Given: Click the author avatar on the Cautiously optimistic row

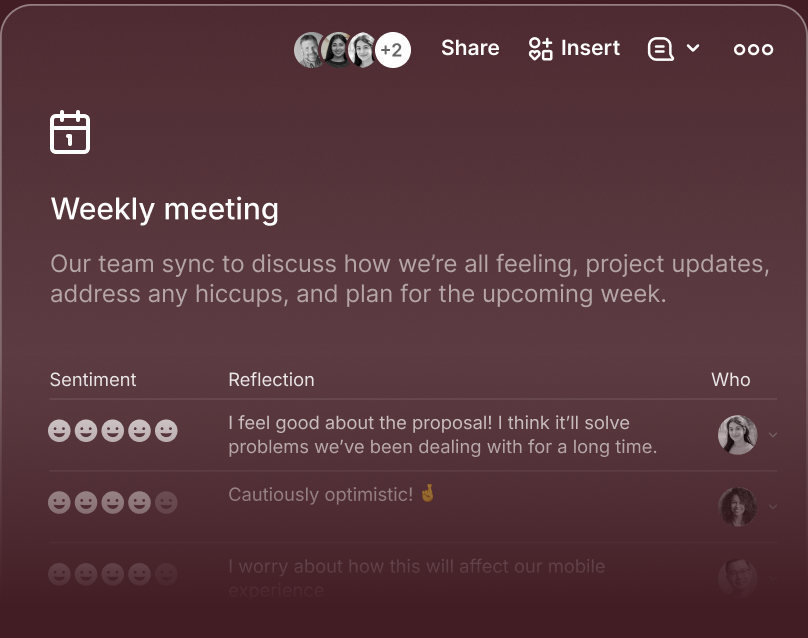Looking at the screenshot, I should pos(737,507).
